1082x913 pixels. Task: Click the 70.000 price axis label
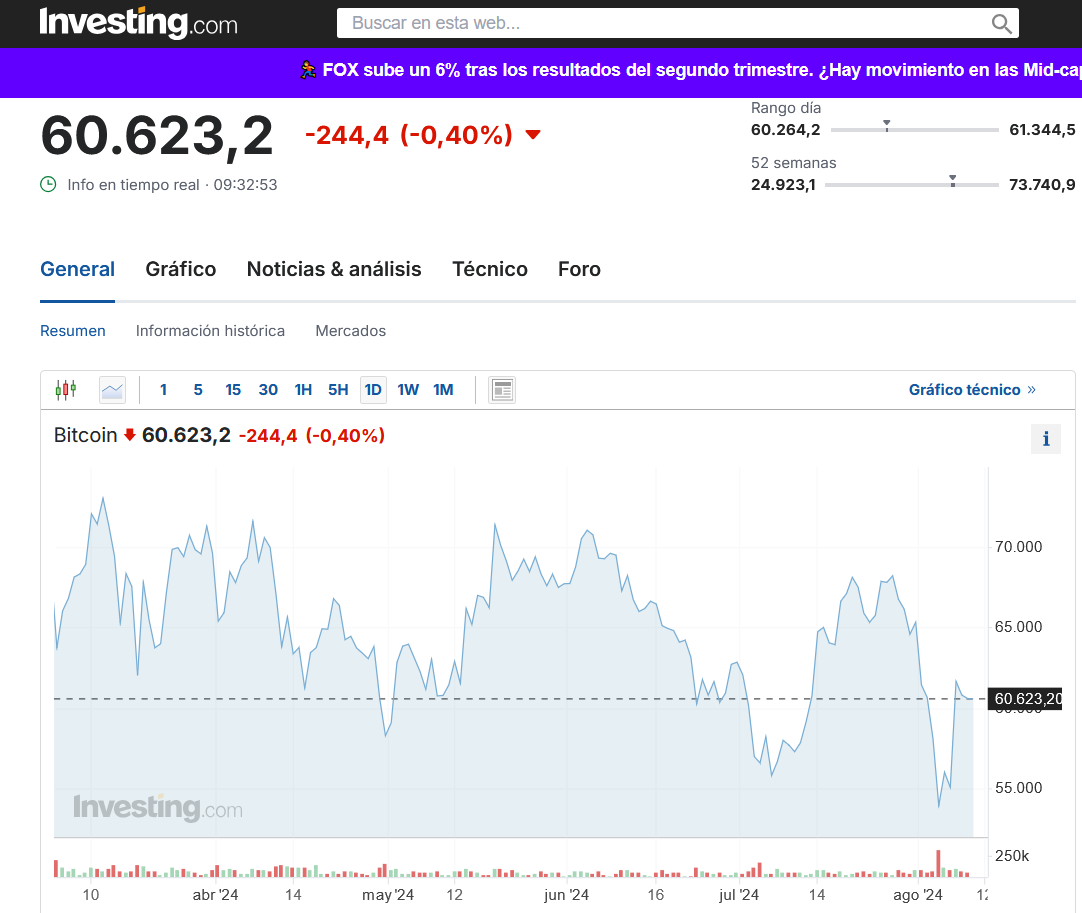point(1019,547)
